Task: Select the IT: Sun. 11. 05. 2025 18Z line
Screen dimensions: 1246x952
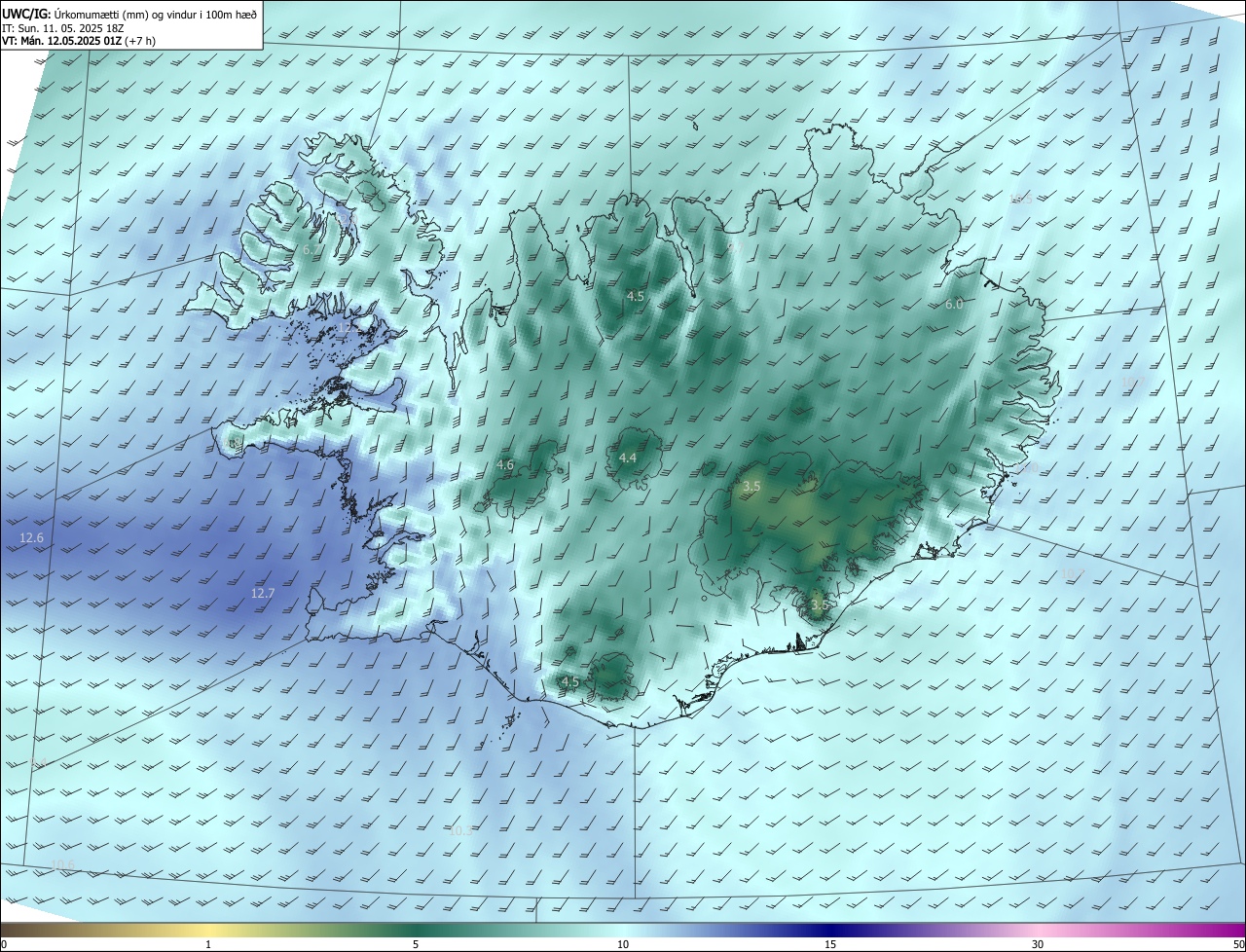Action: [62, 28]
